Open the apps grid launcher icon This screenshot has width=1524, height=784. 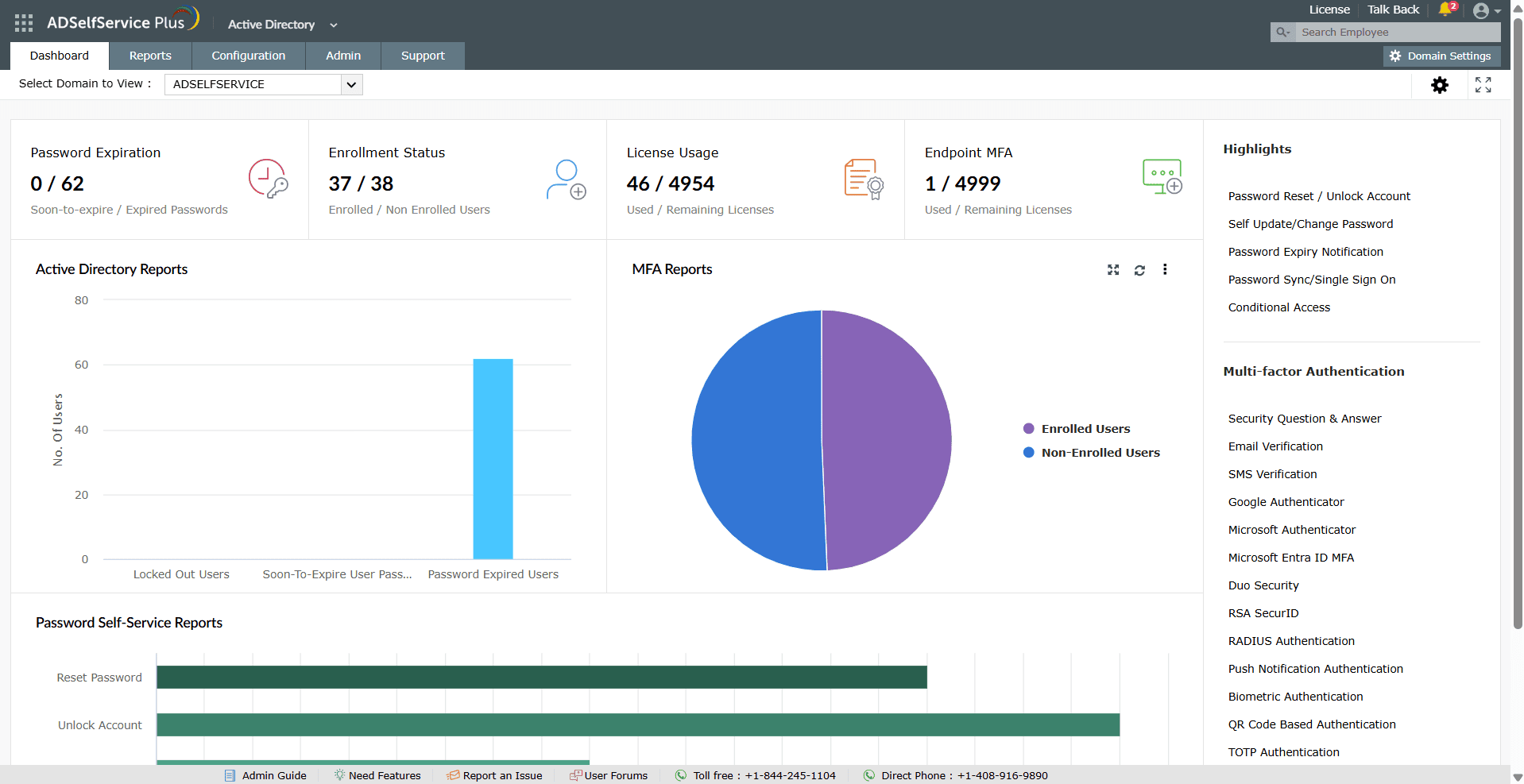(24, 23)
